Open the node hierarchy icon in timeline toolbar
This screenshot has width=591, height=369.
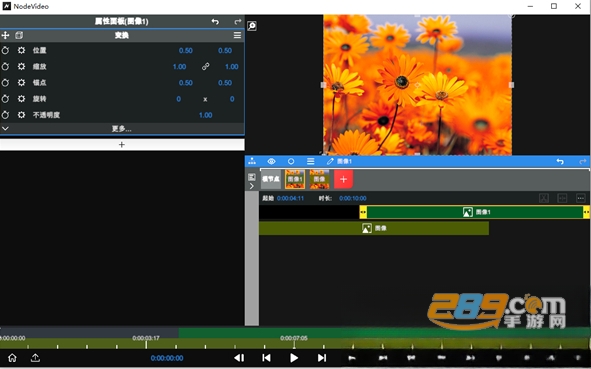pos(252,161)
